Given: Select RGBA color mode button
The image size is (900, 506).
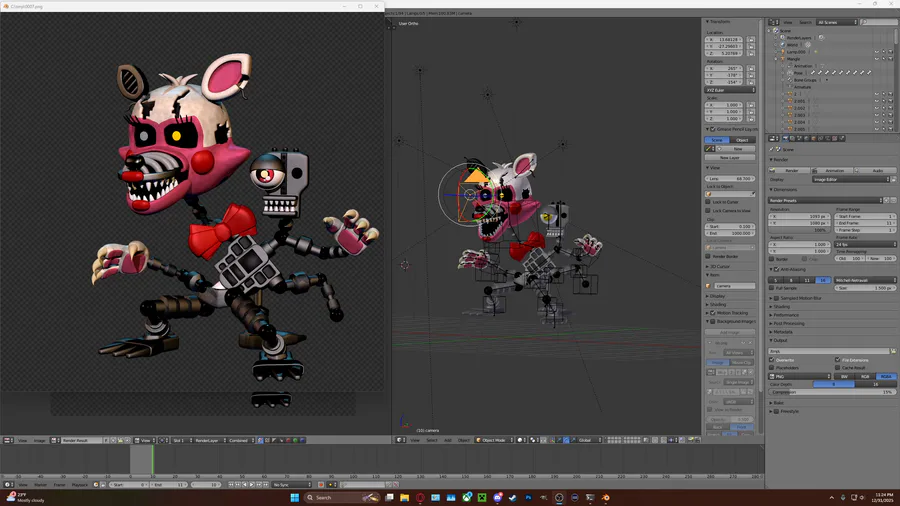Looking at the screenshot, I should pyautogui.click(x=886, y=376).
